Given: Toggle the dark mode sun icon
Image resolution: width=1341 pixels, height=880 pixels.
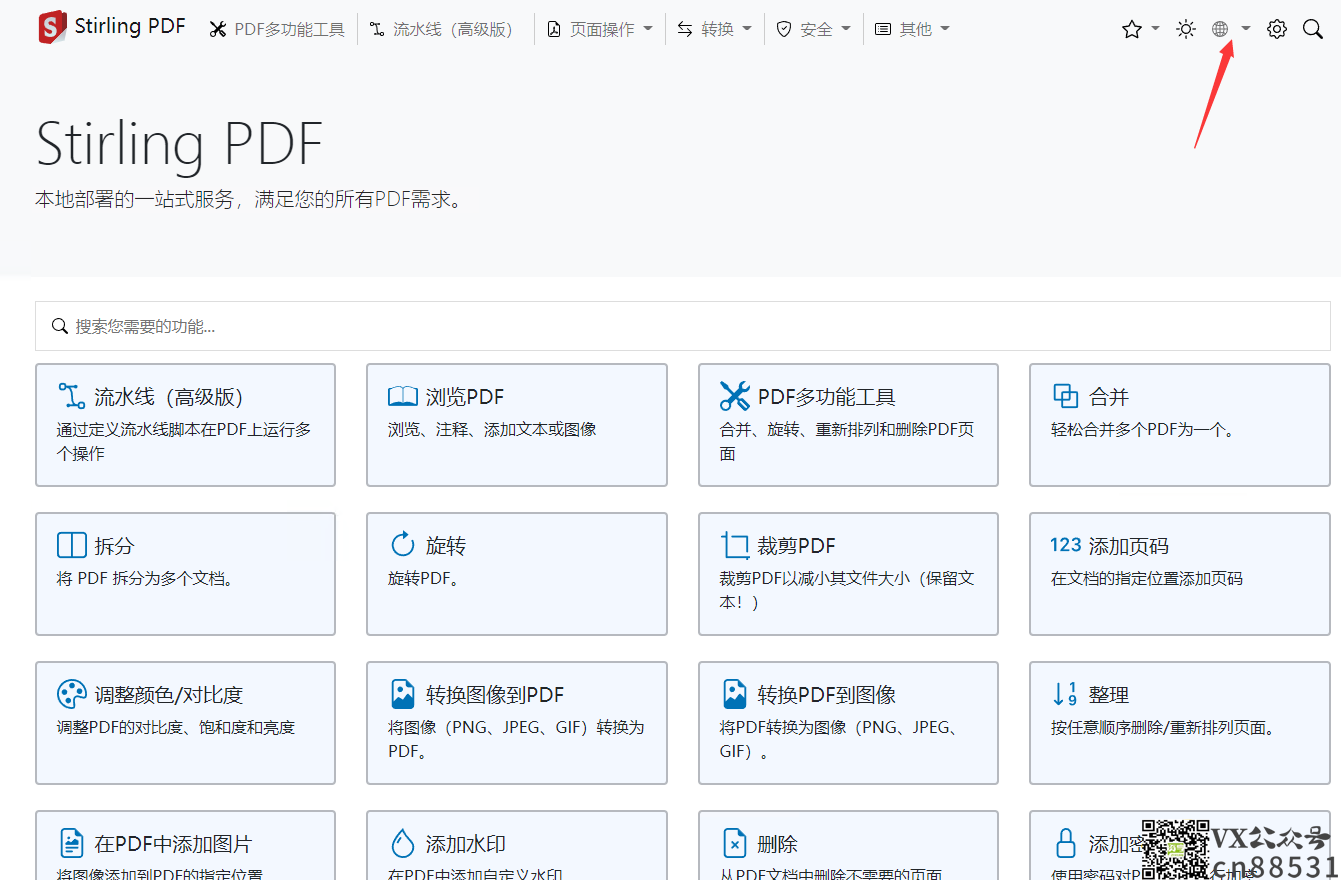Looking at the screenshot, I should [x=1185, y=29].
